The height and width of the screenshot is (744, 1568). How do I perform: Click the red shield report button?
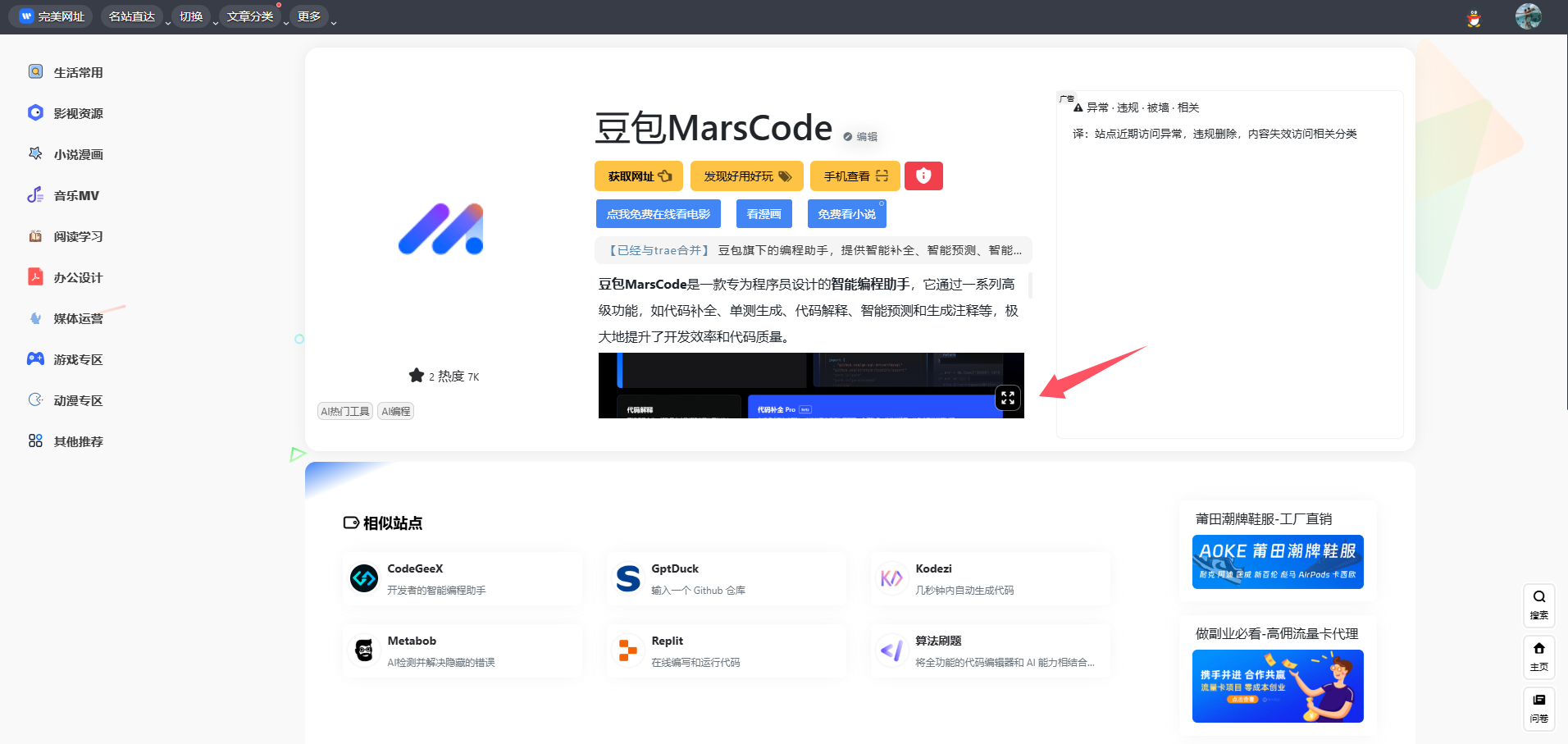[923, 176]
